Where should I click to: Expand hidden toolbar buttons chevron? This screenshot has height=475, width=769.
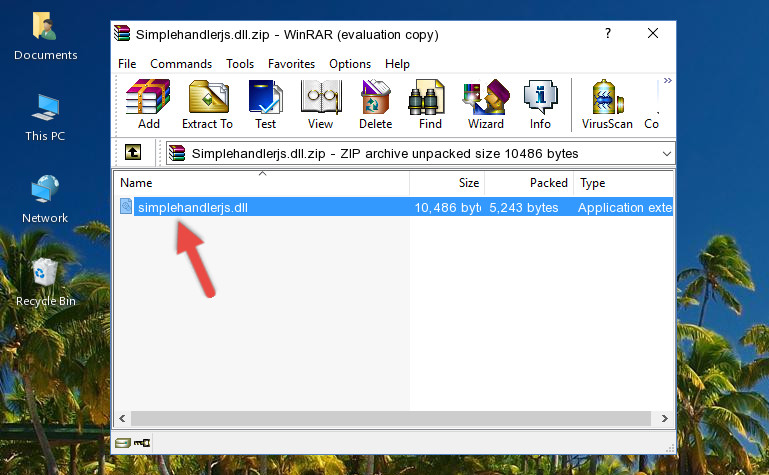pyautogui.click(x=667, y=81)
